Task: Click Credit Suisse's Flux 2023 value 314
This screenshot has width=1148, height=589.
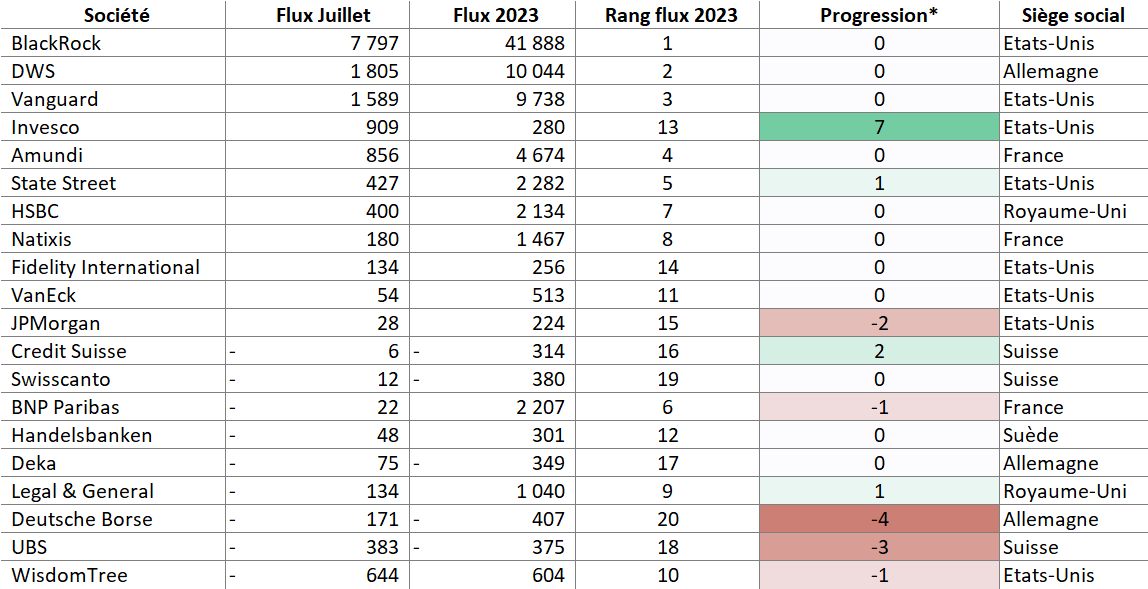Action: click(548, 352)
